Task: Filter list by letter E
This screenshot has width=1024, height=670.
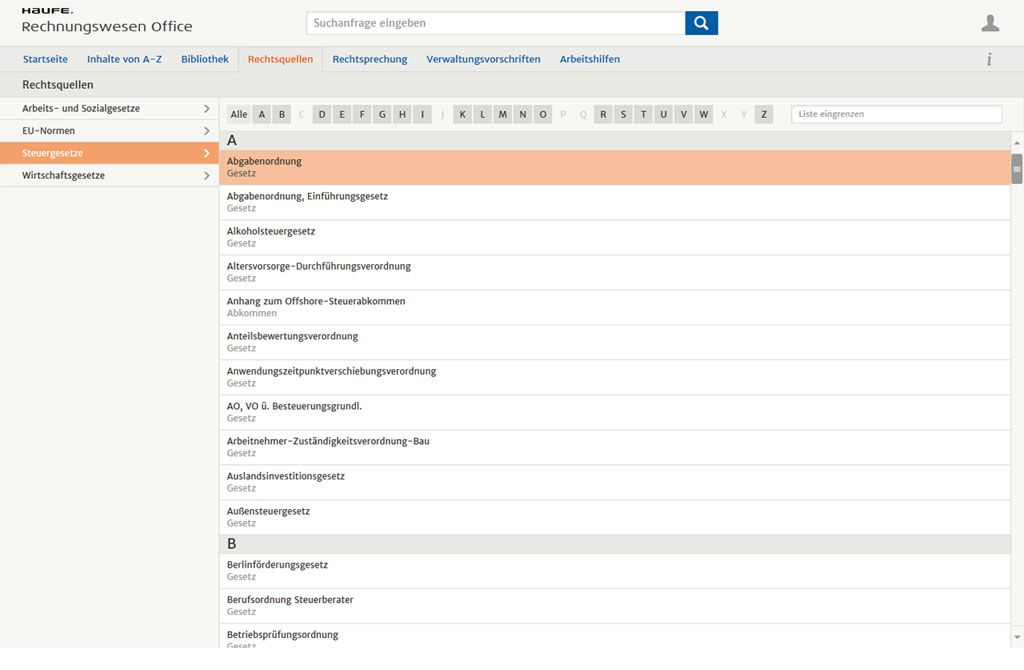Action: tap(342, 114)
